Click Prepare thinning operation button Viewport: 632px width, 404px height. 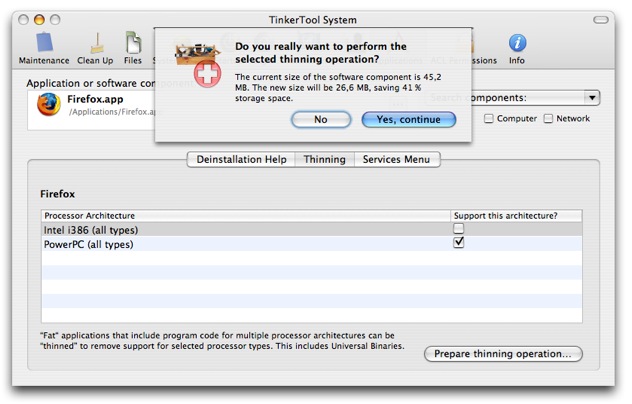(x=503, y=354)
